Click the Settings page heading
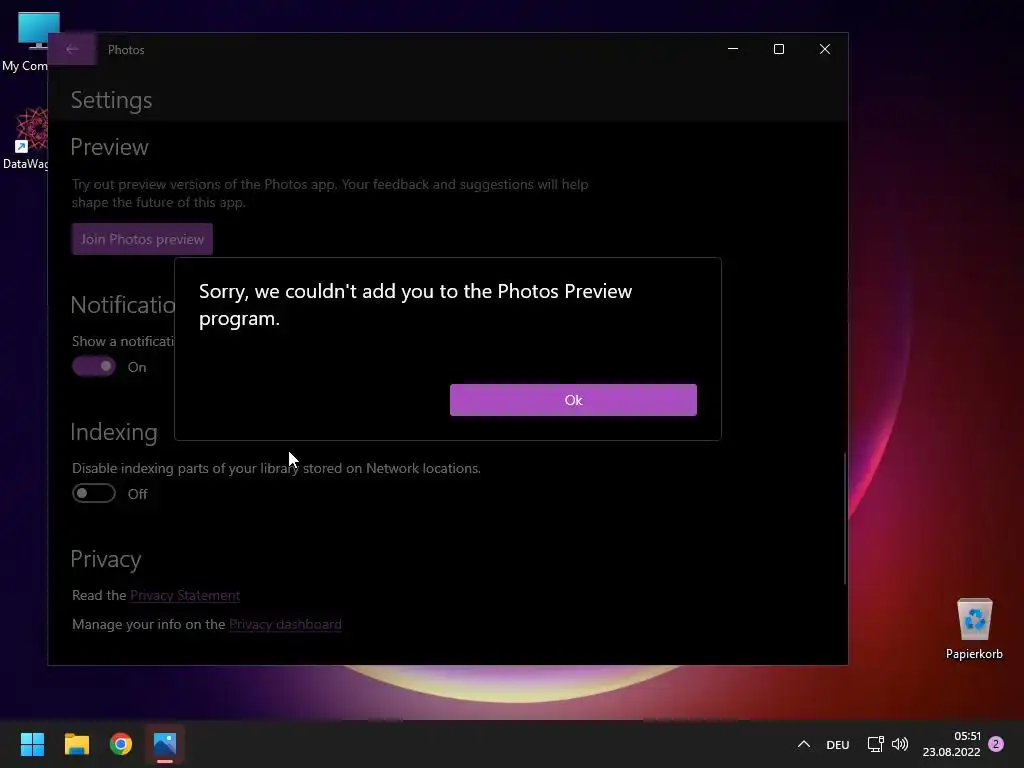 [111, 100]
